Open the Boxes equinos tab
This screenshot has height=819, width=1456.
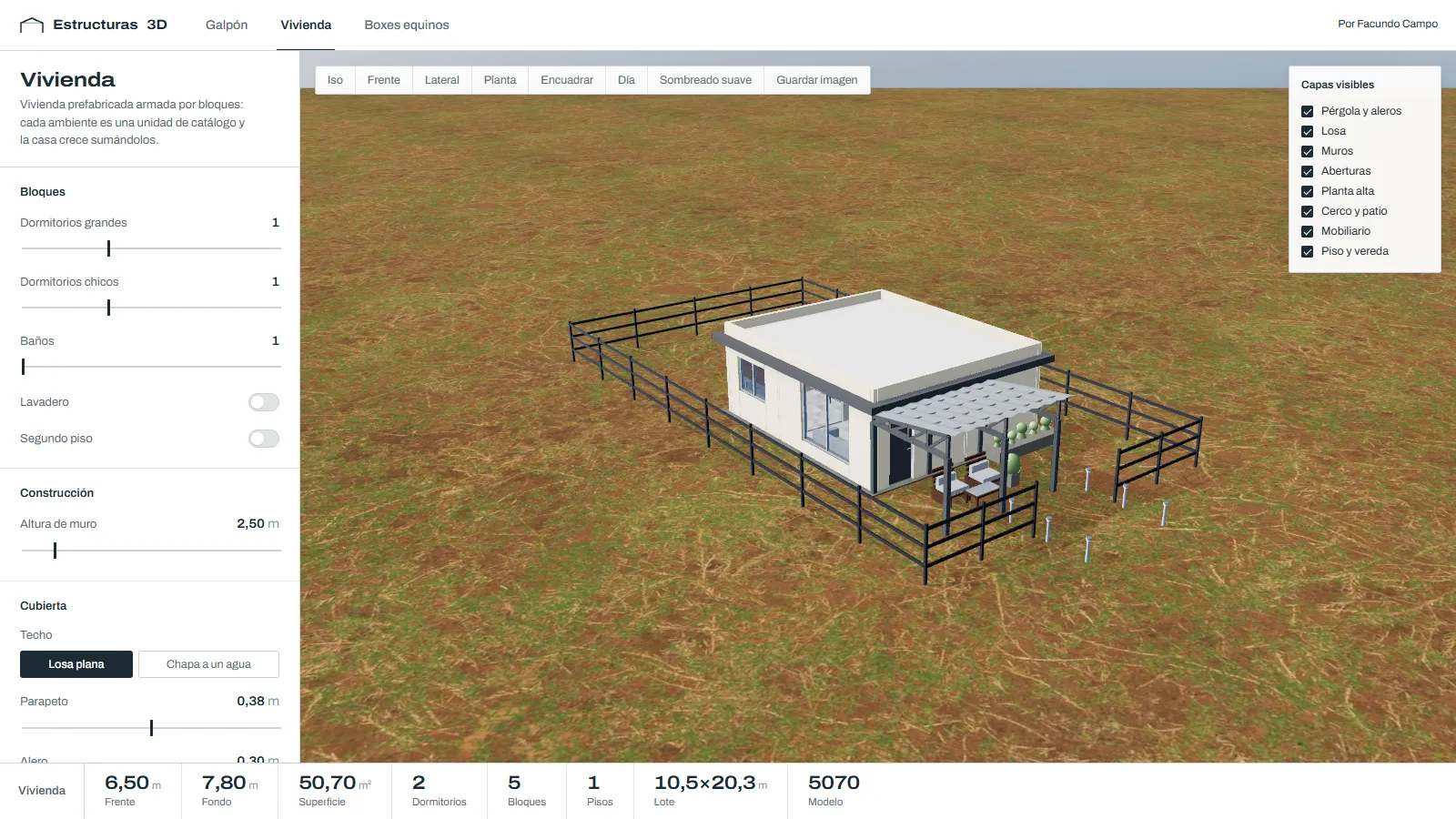[x=407, y=25]
